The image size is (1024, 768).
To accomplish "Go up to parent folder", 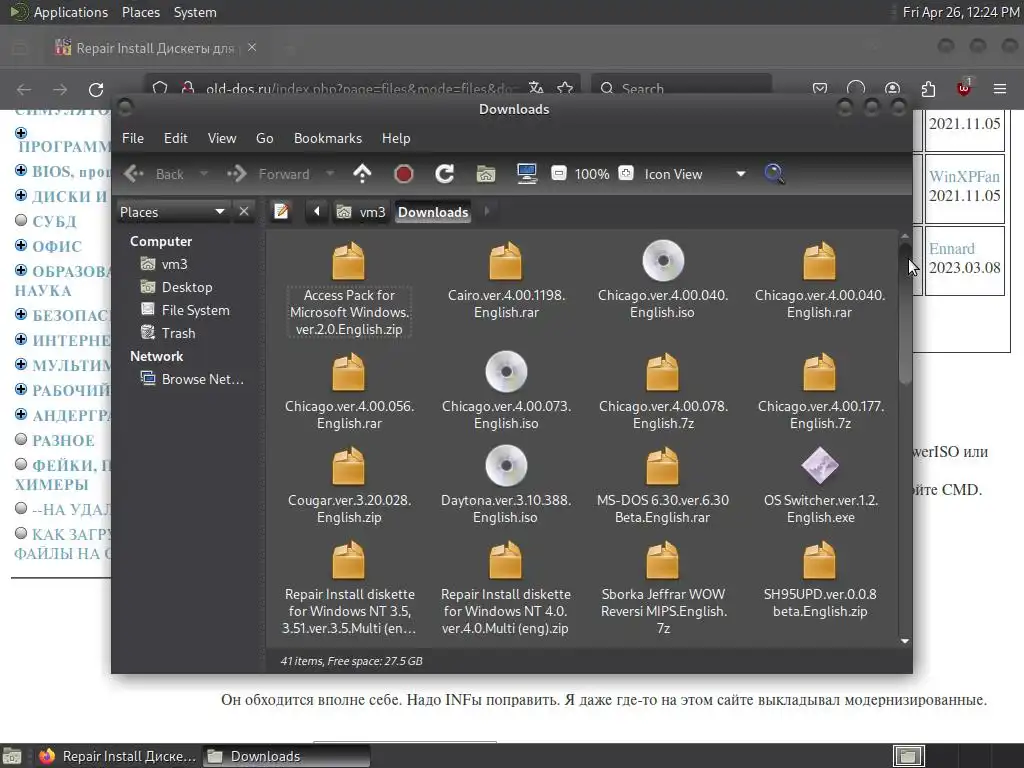I will [362, 174].
